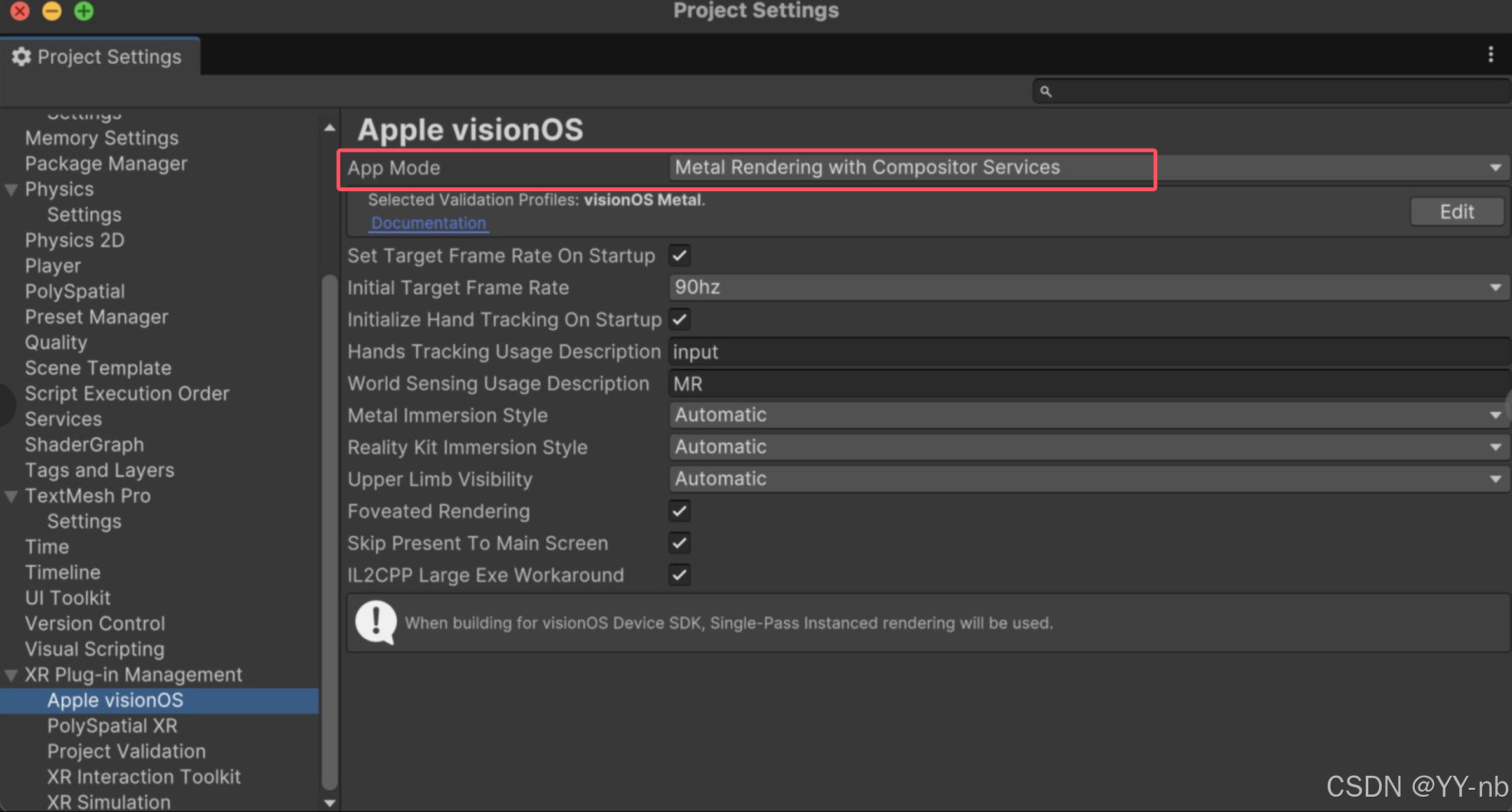This screenshot has width=1512, height=812.
Task: Open Metal Immersion Style dropdown
Action: pos(1088,416)
